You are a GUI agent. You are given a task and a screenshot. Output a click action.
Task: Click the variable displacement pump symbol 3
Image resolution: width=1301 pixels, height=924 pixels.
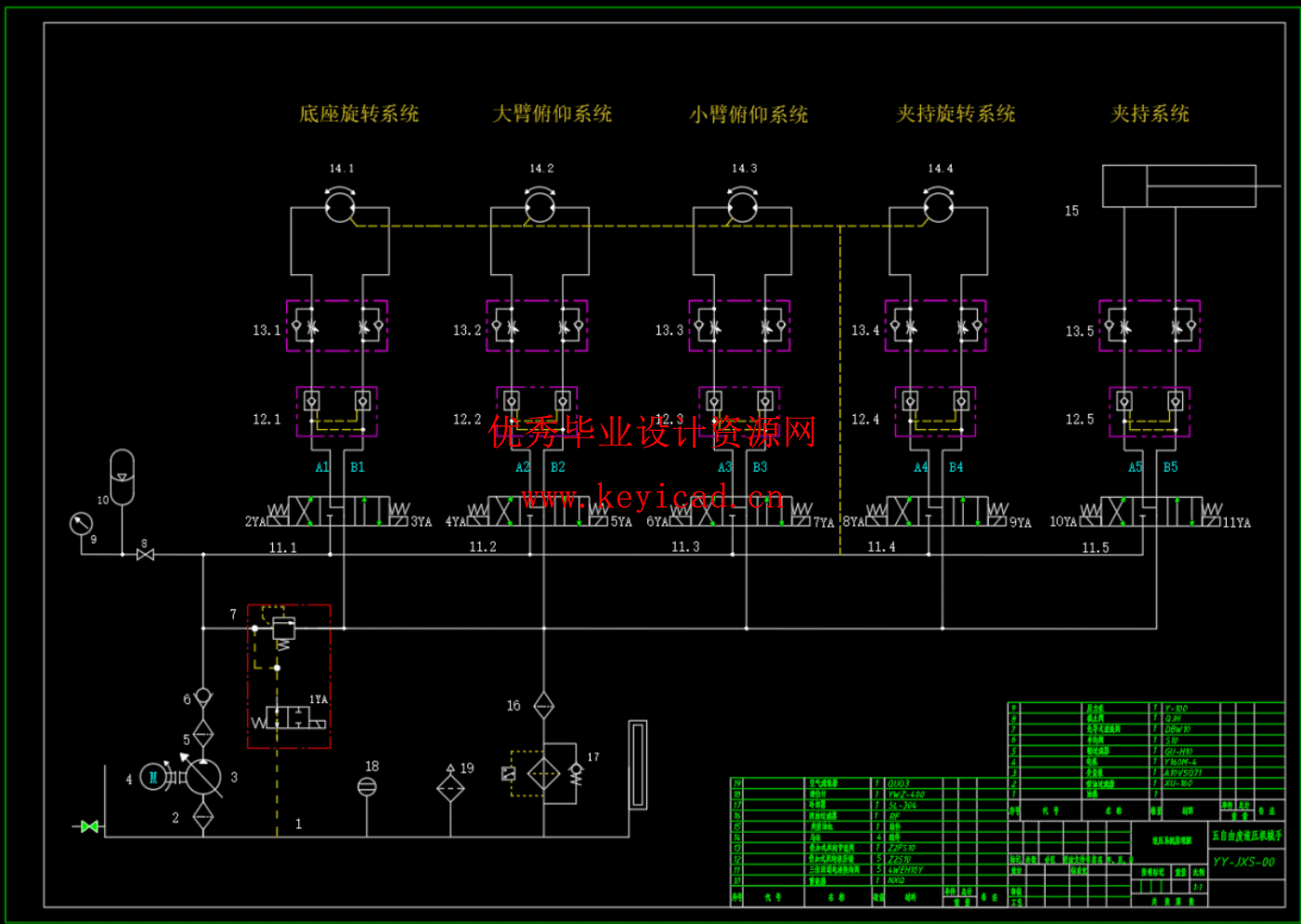pyautogui.click(x=203, y=777)
